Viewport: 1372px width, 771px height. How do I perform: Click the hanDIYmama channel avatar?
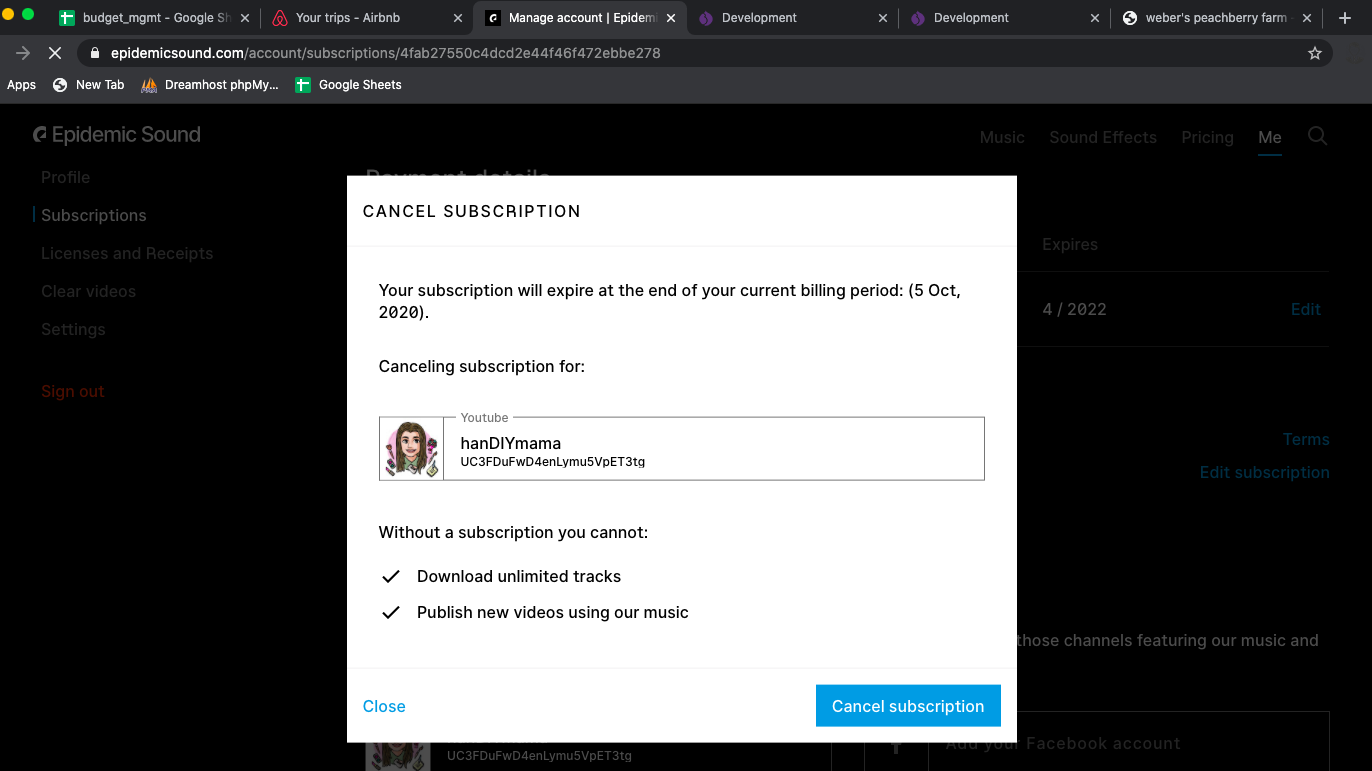pos(411,448)
